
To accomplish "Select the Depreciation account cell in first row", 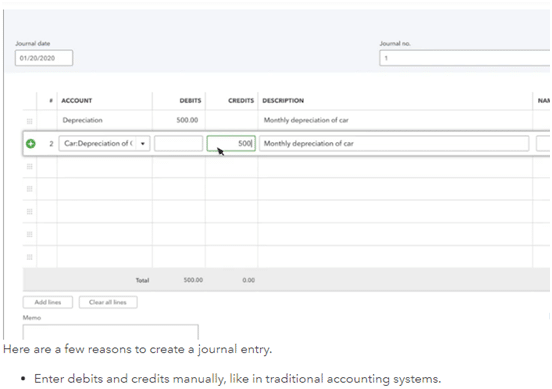I will [105, 120].
